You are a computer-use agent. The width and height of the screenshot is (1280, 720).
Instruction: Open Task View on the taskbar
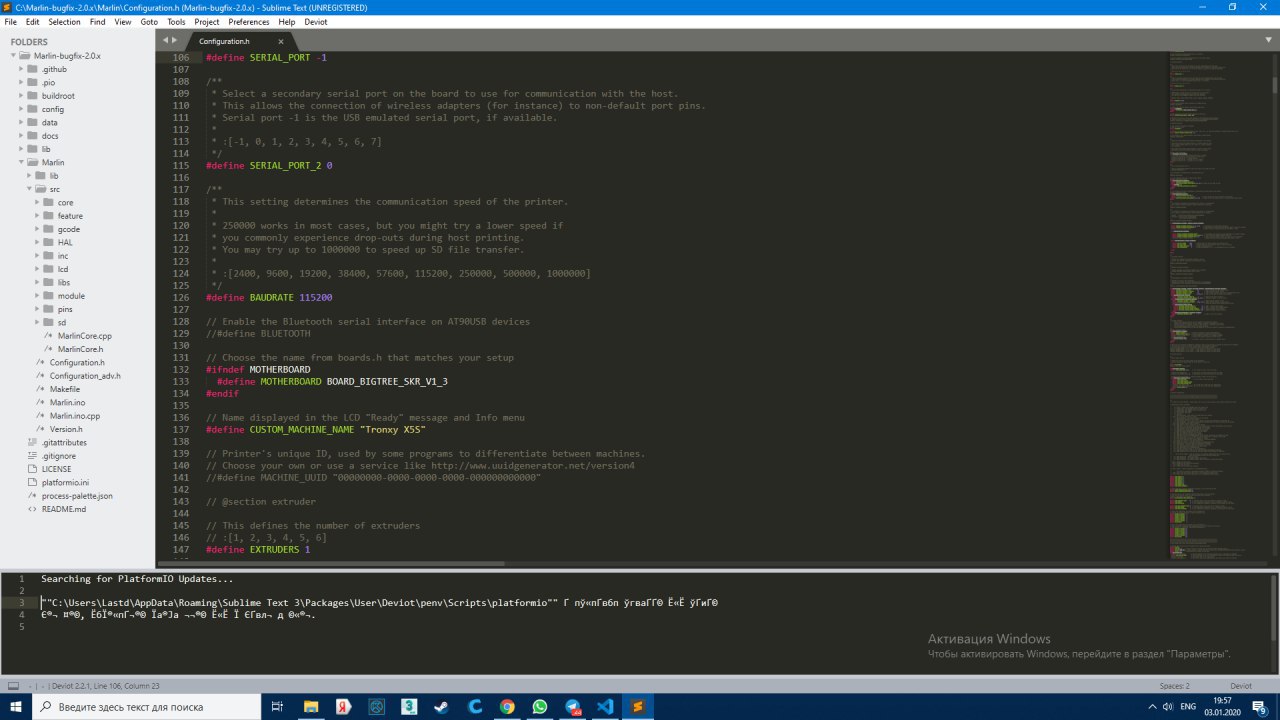pyautogui.click(x=277, y=706)
